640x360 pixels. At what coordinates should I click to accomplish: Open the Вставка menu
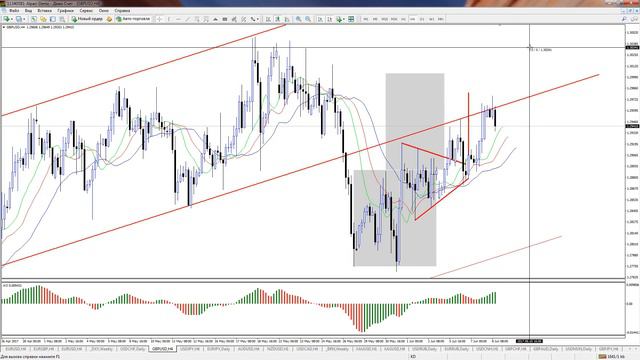[x=44, y=11]
